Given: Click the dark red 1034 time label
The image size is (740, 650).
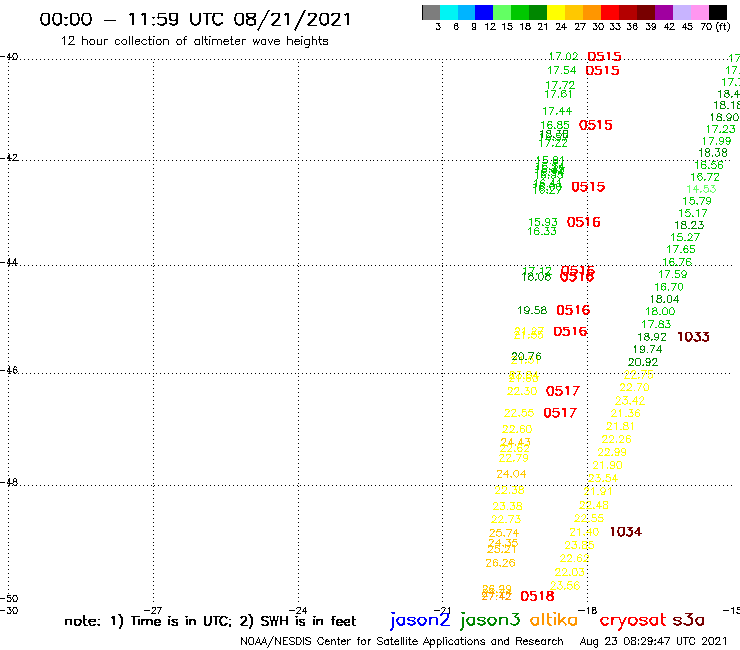Looking at the screenshot, I should pyautogui.click(x=626, y=532).
